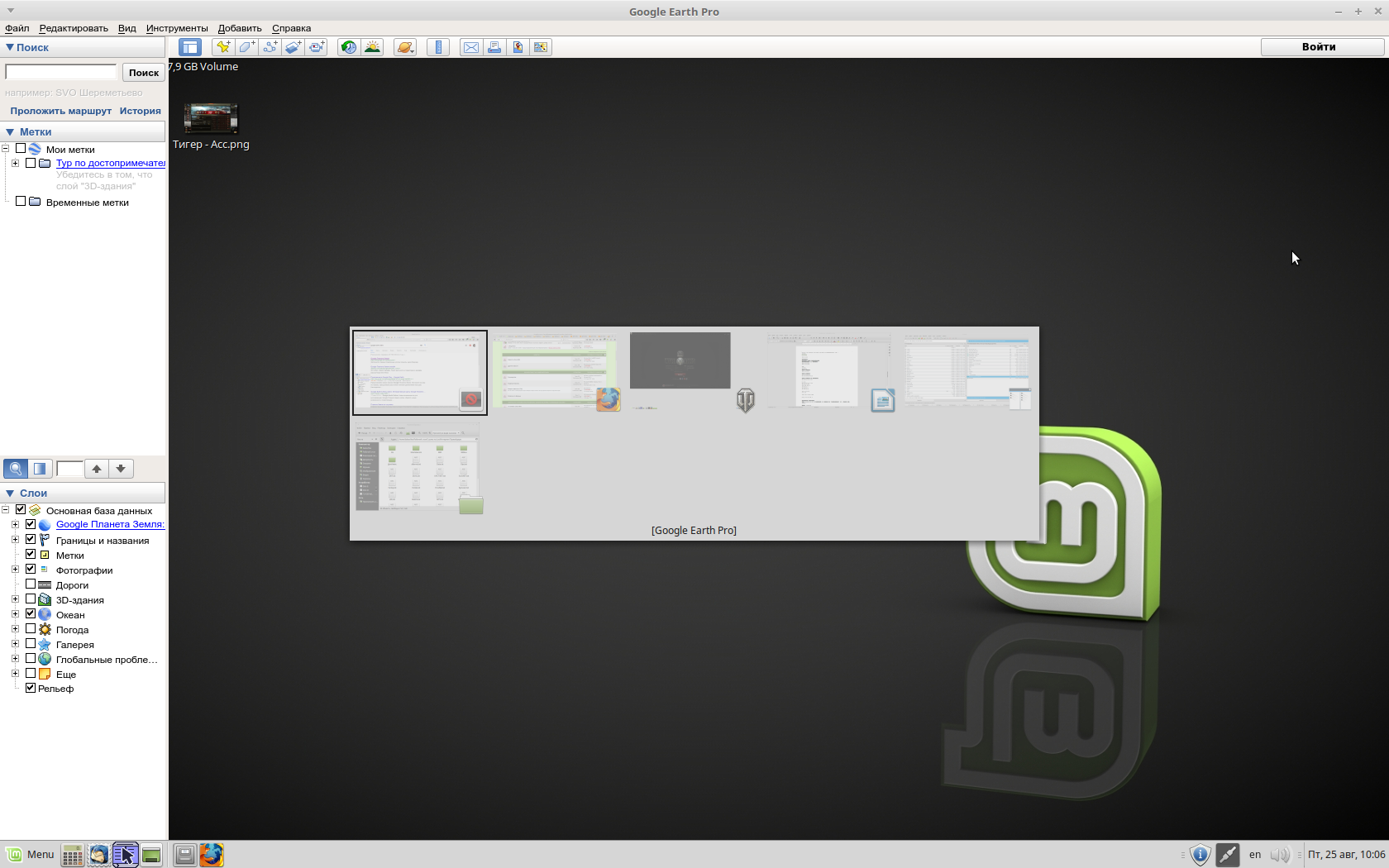The width and height of the screenshot is (1389, 868).
Task: Open Google Планета Земля layer link
Action: click(110, 524)
